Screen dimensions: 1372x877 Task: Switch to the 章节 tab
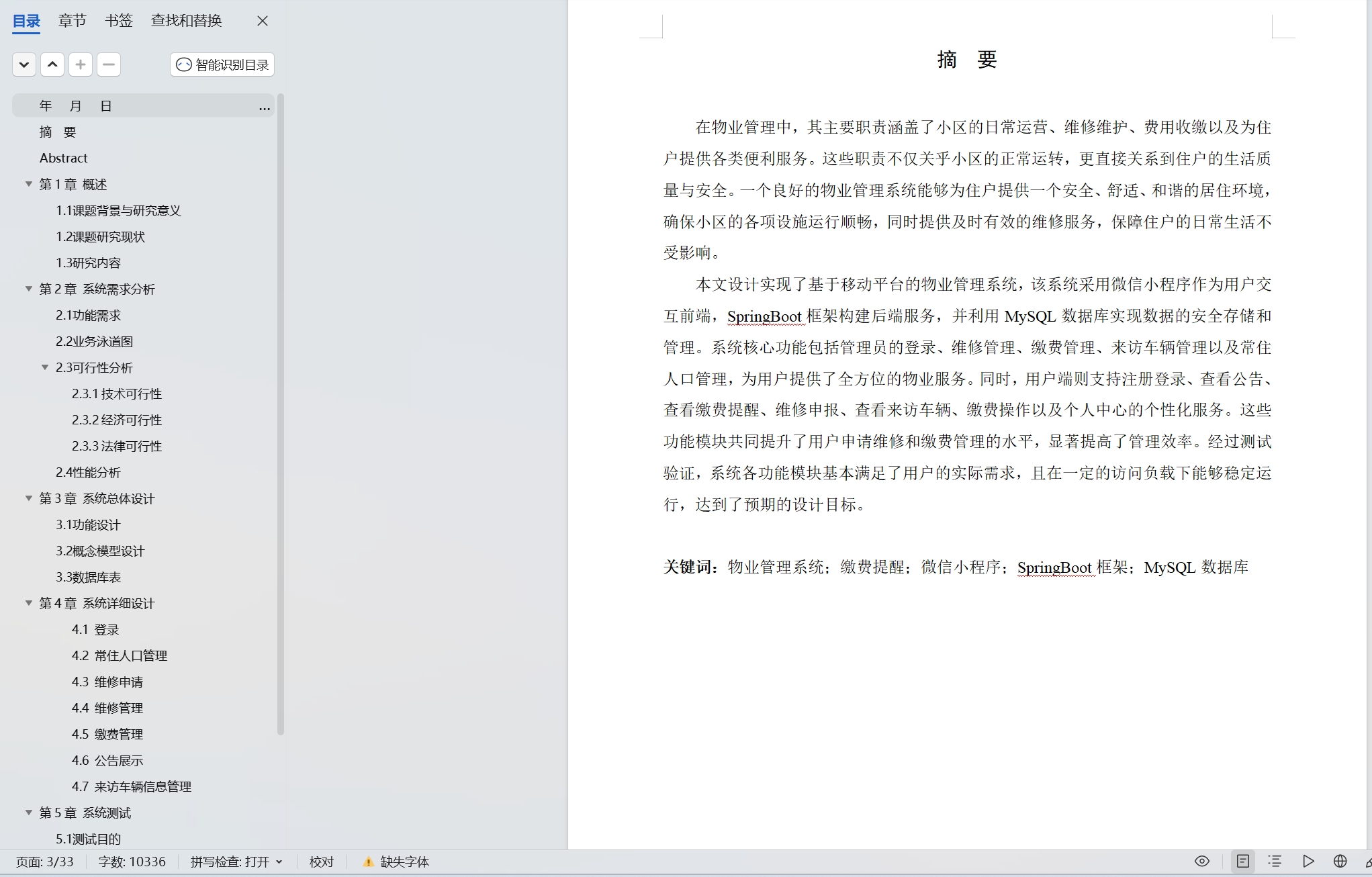pos(72,21)
